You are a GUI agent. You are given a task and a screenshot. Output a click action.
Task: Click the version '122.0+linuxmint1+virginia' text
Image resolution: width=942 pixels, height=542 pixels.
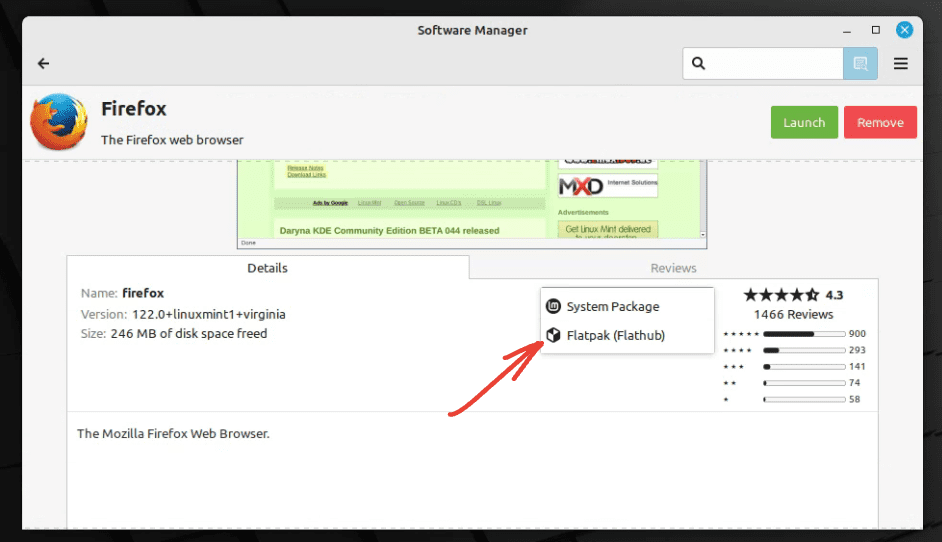(x=208, y=314)
